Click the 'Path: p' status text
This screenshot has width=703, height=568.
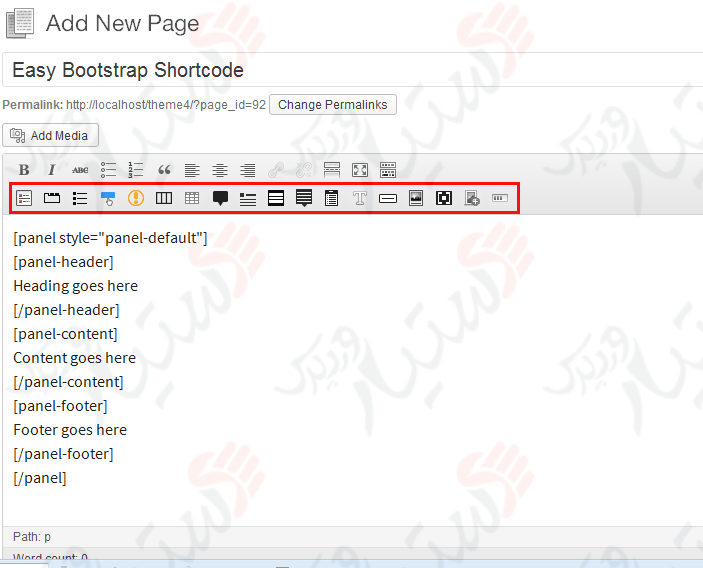click(x=32, y=537)
